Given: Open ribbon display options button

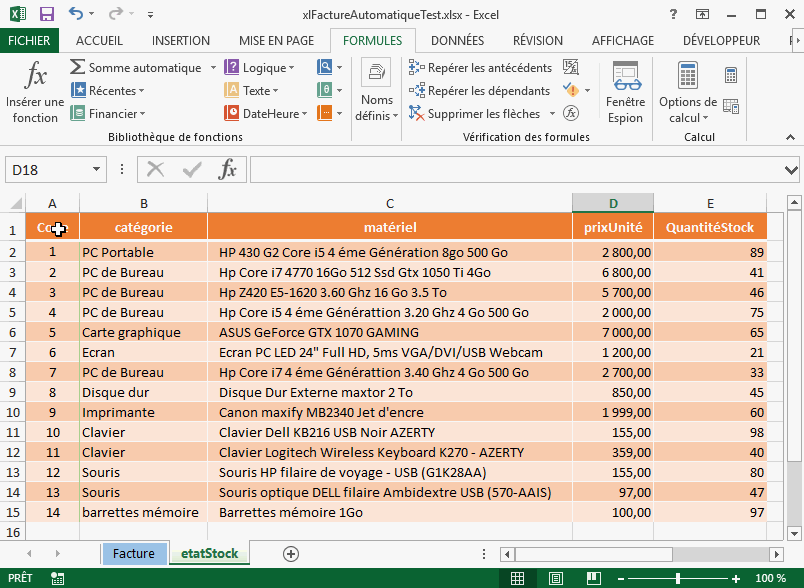Looking at the screenshot, I should (x=702, y=14).
